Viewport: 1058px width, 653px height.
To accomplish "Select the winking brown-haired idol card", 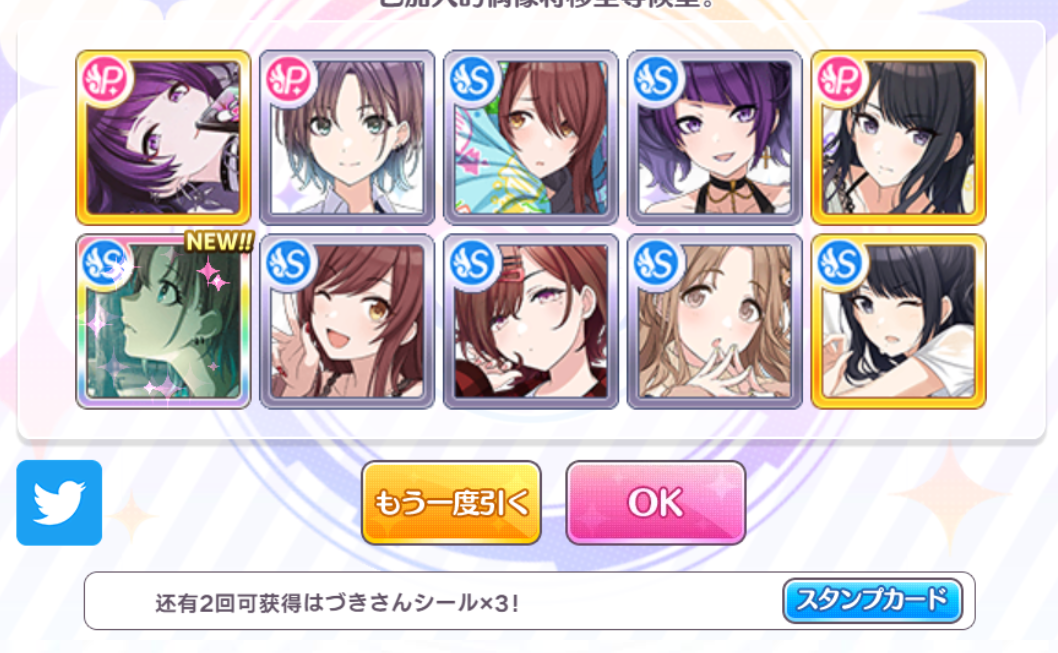I will click(x=347, y=321).
